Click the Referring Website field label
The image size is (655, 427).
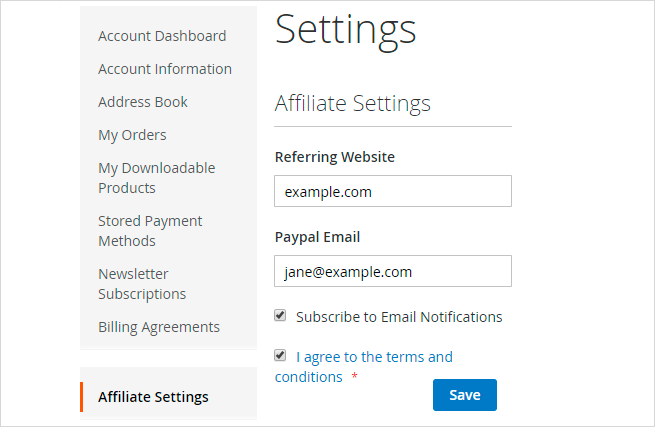click(334, 157)
